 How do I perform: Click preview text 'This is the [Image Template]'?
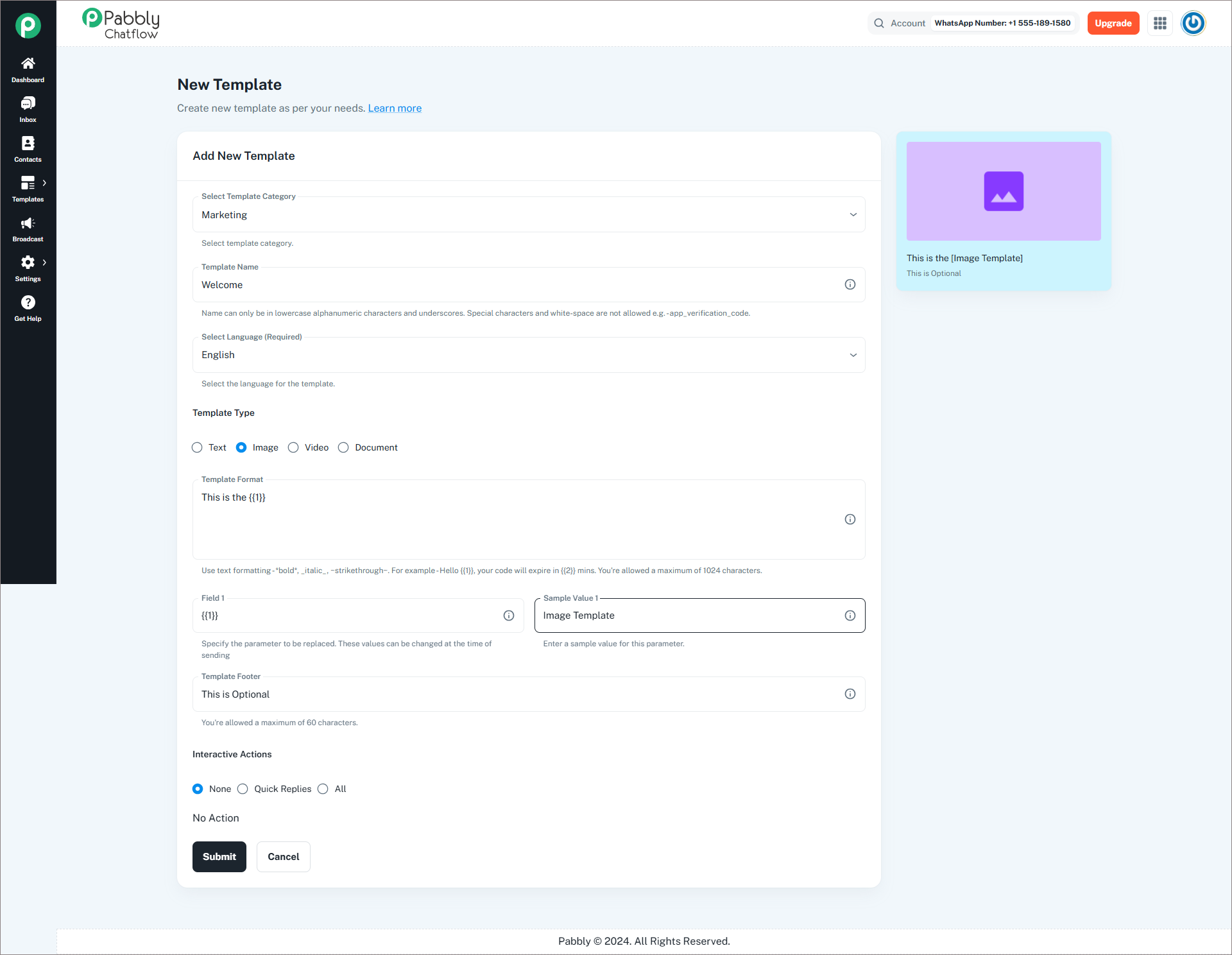(x=964, y=258)
